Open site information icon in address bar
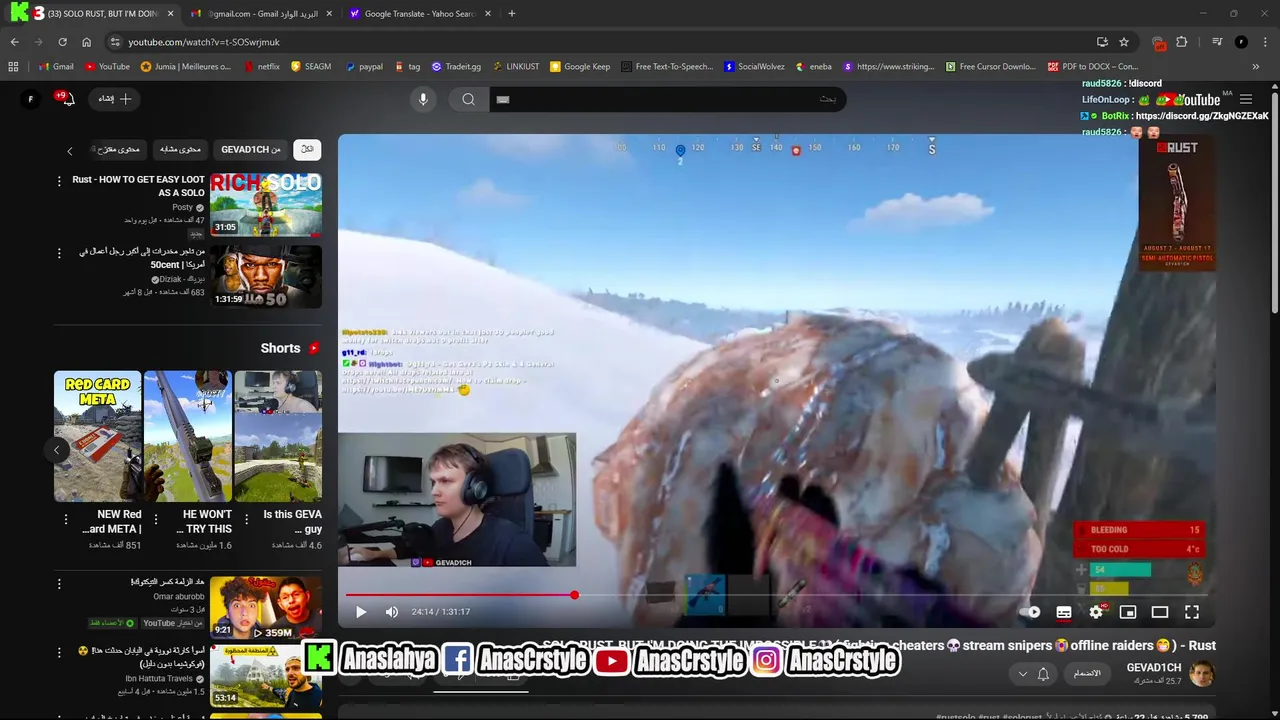 pos(115,42)
